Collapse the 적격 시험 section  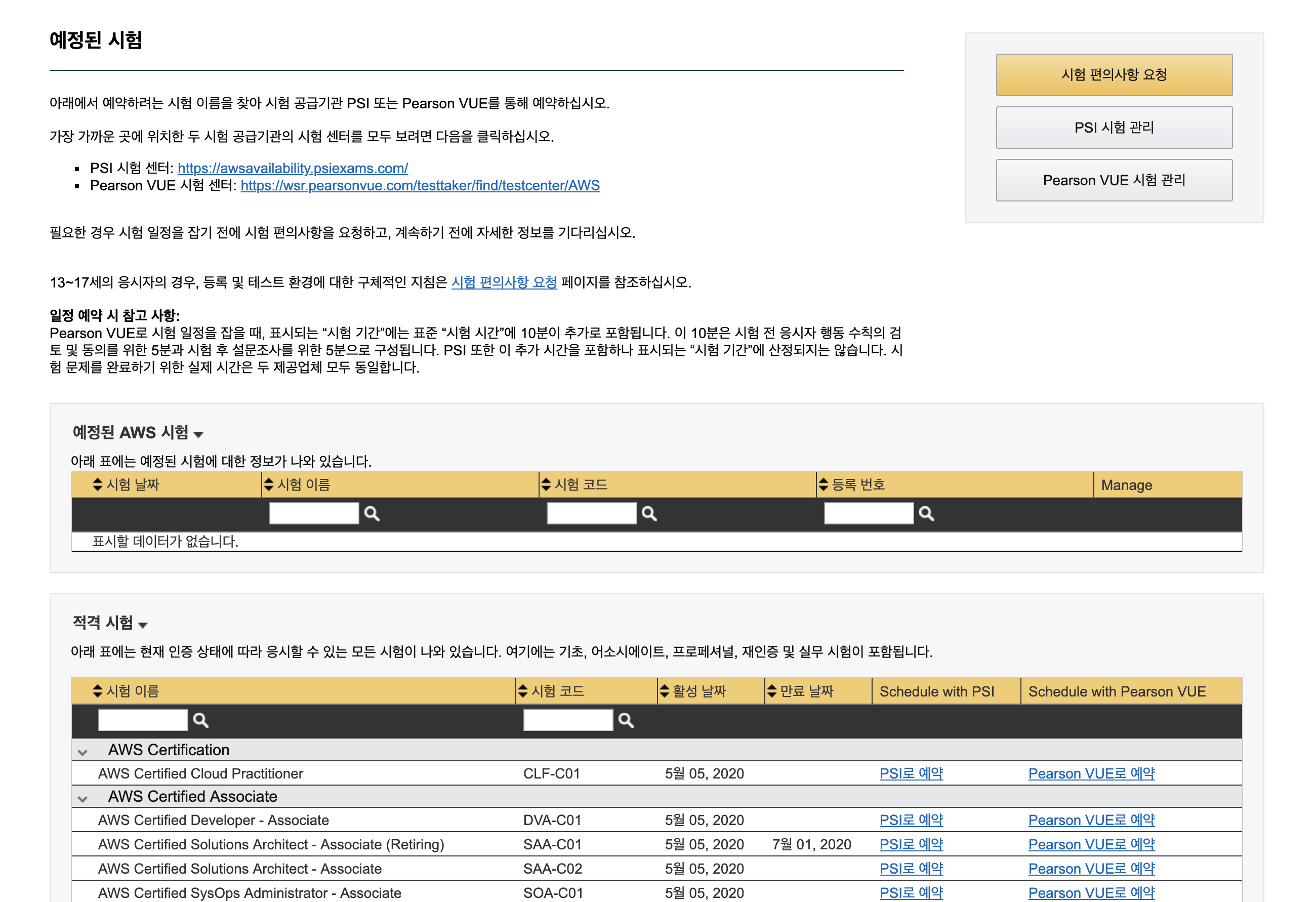click(143, 625)
